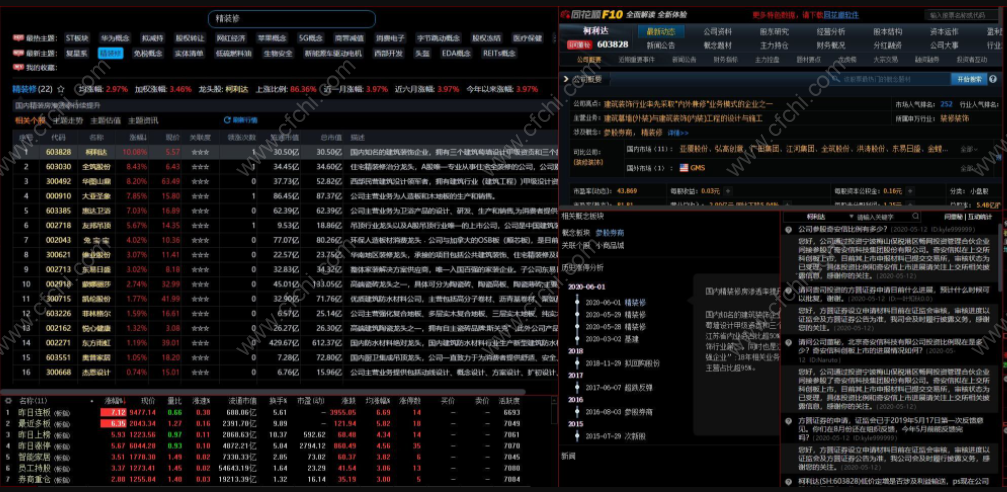Image resolution: width=1007 pixels, height=492 pixels.
Task: Click the 2015-07-29 次新股 timeline entry
Action: [x=615, y=436]
